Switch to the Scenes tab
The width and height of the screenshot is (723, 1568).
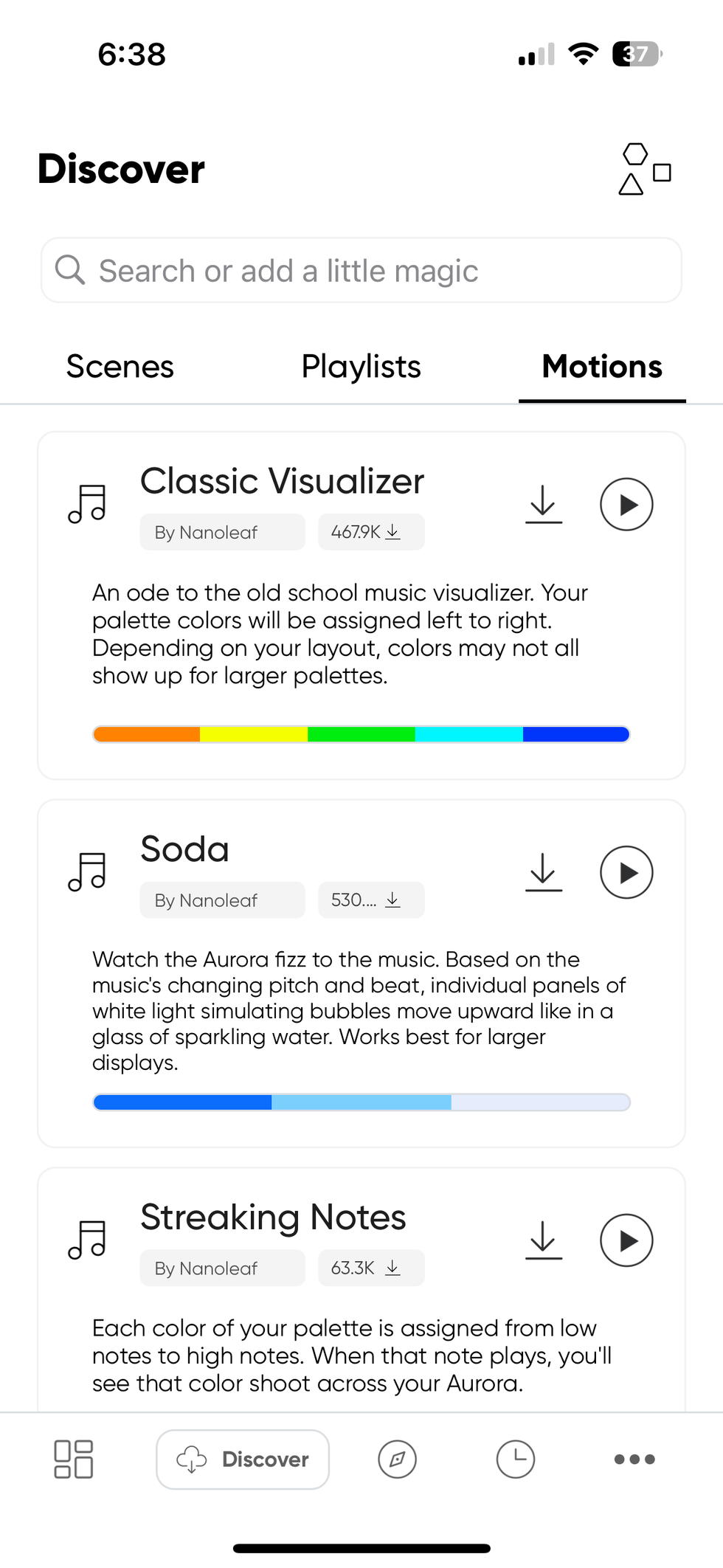[120, 367]
